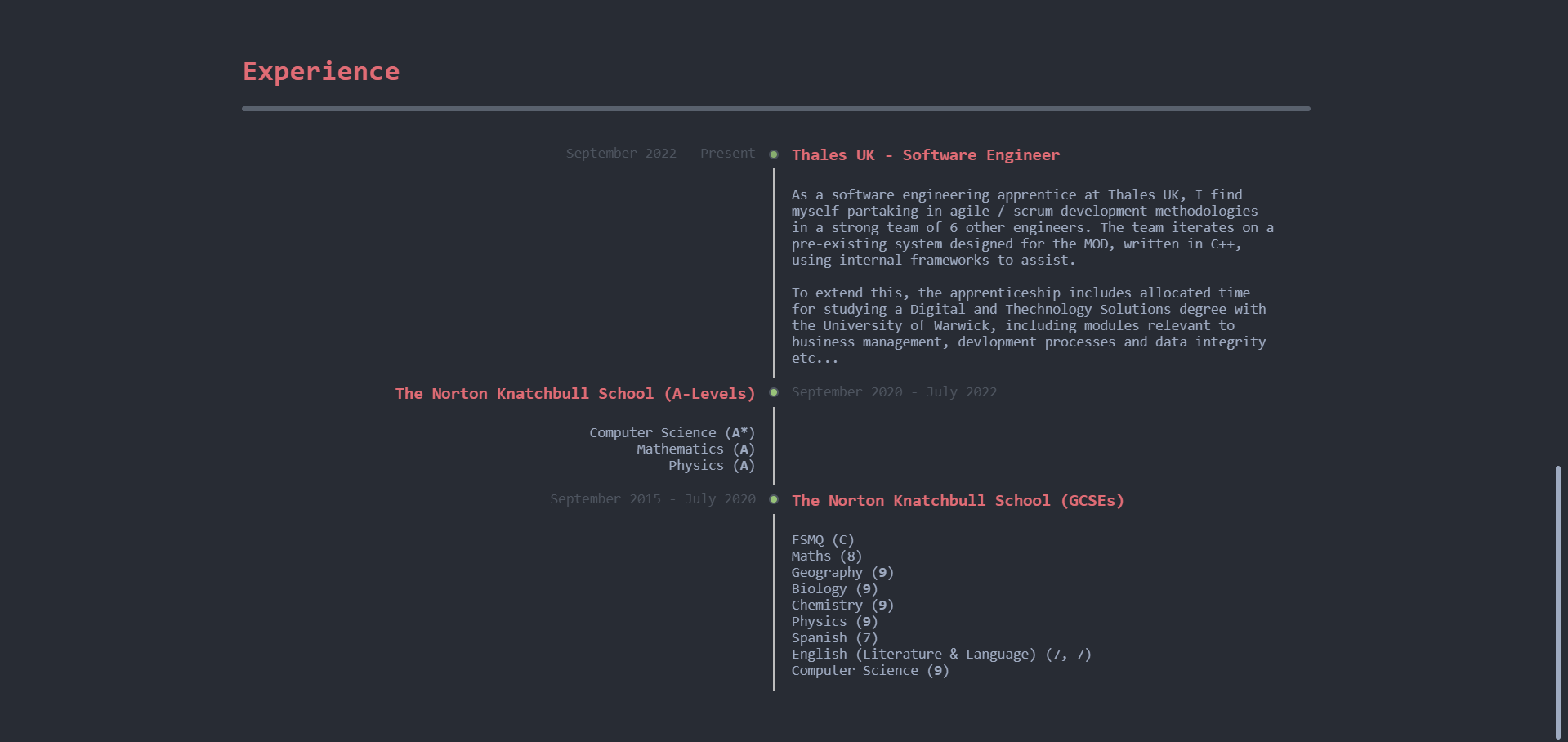Viewport: 1568px width, 742px height.
Task: Click the FSMQ (C) entry
Action: coord(822,540)
